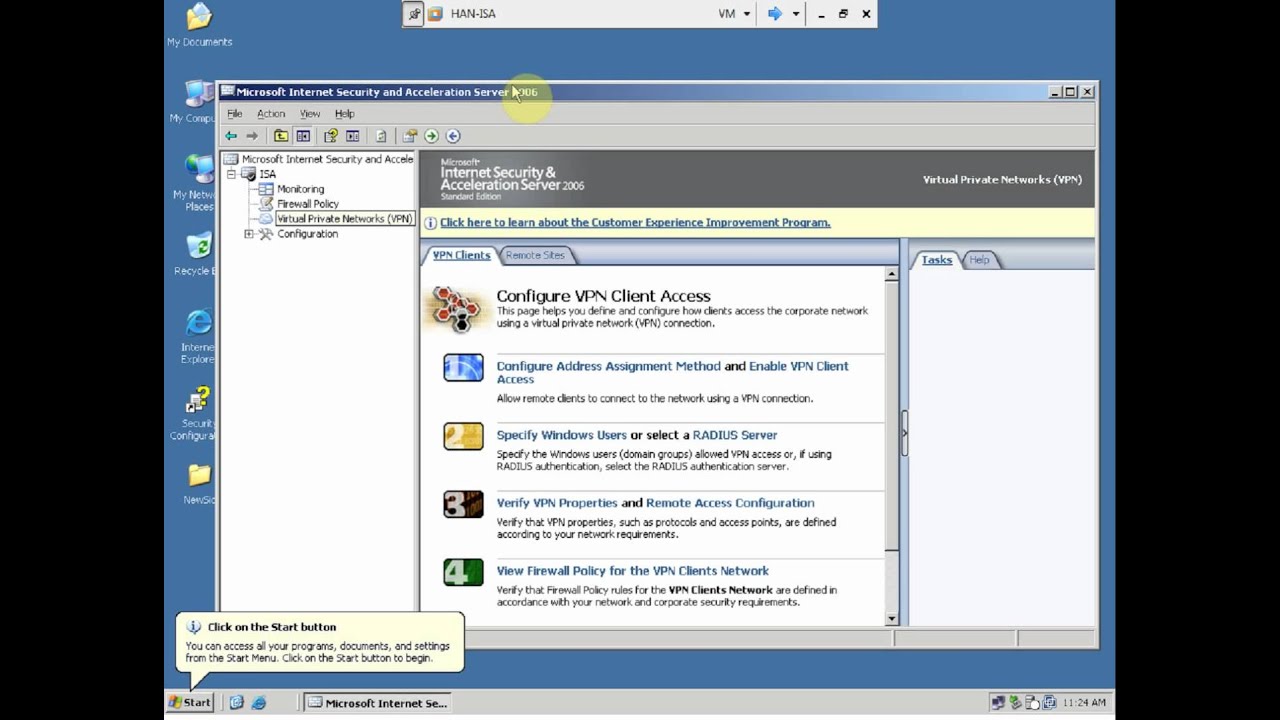Image resolution: width=1280 pixels, height=720 pixels.
Task: Select Firewall Policy in the console tree
Action: 307,204
